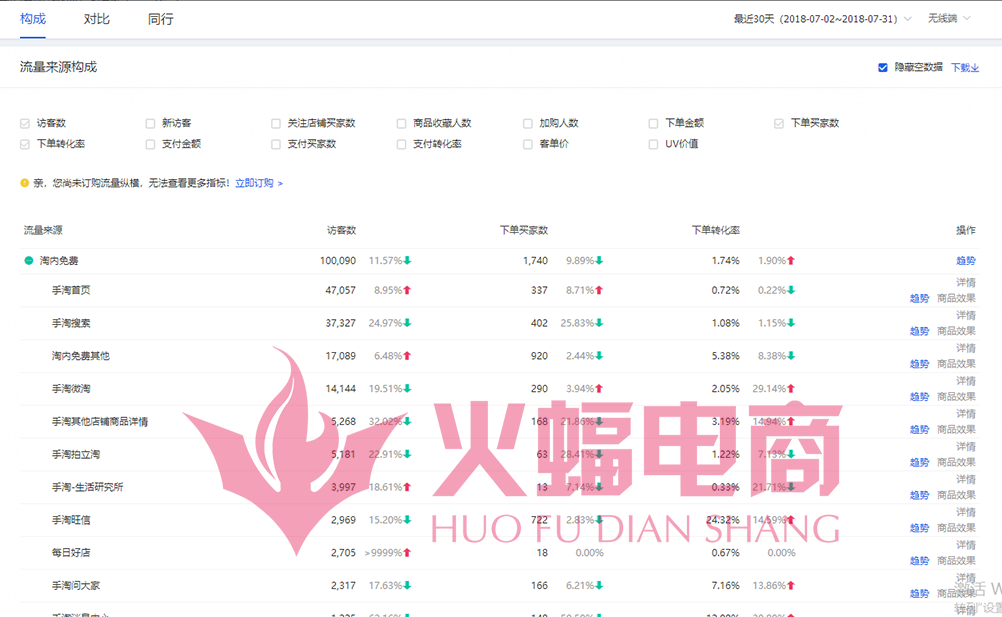1002x617 pixels.
Task: Toggle the 访客数 metric checkbox
Action: (25, 123)
